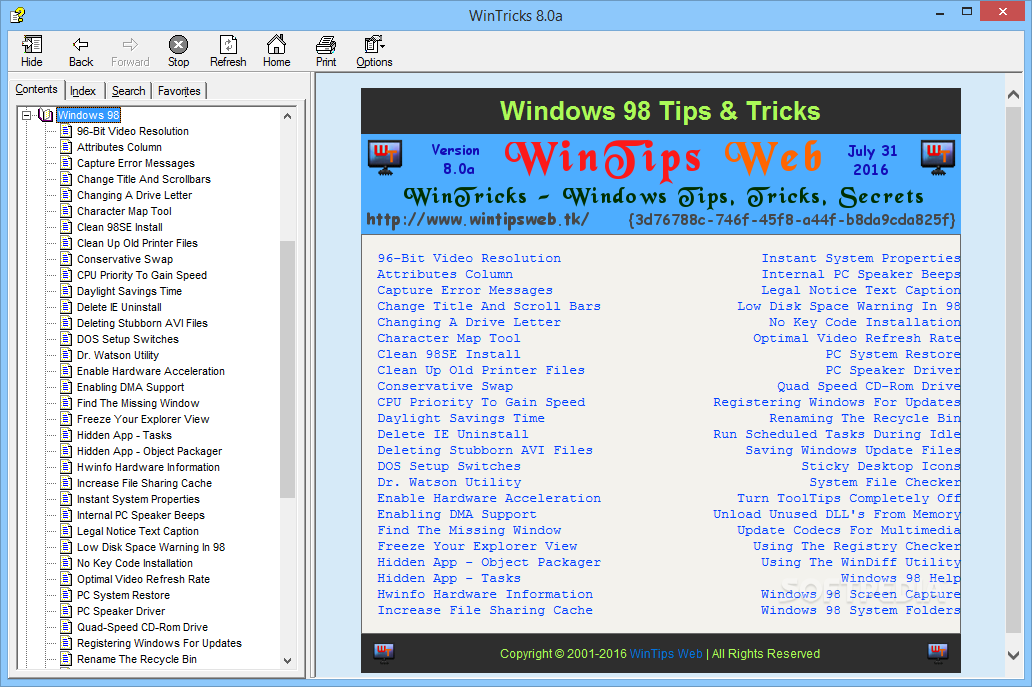Select Hwinfo Hardware Information tree item

pyautogui.click(x=148, y=467)
